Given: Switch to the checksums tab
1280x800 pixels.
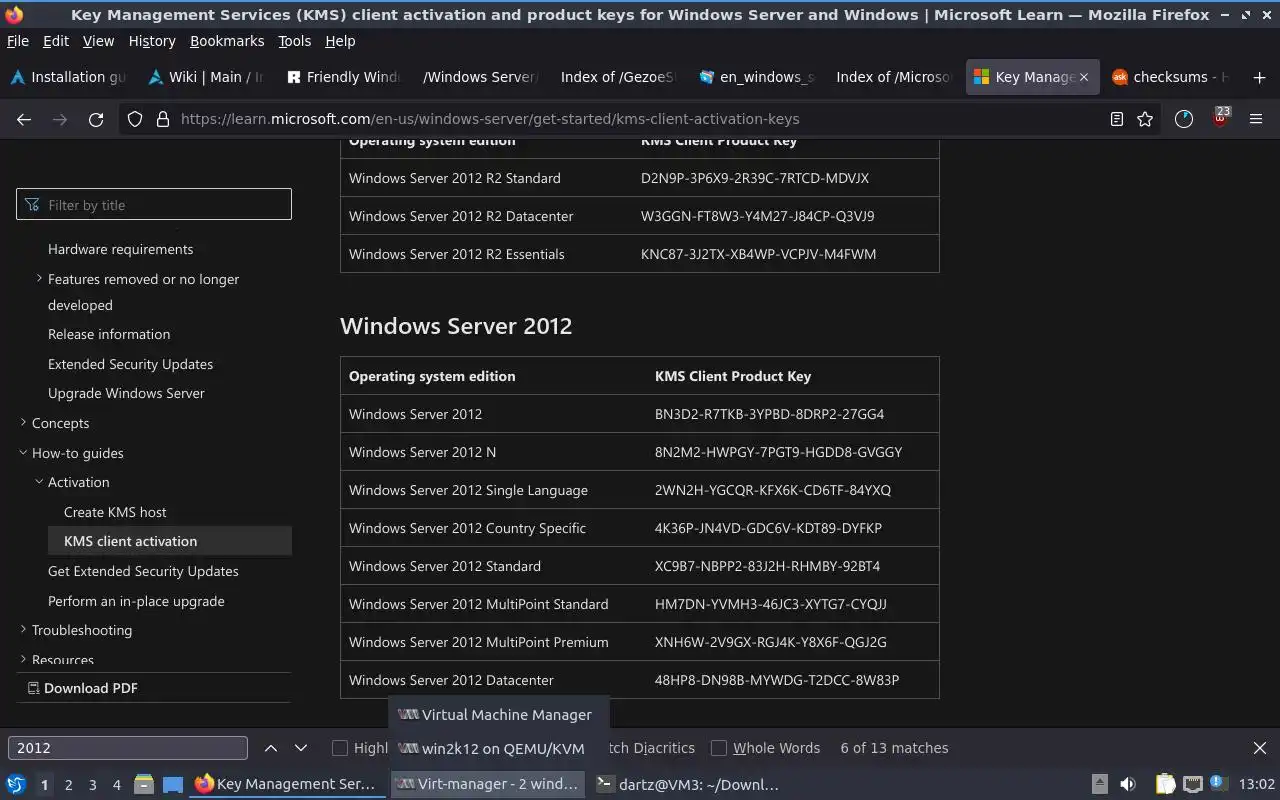Looking at the screenshot, I should point(1170,77).
